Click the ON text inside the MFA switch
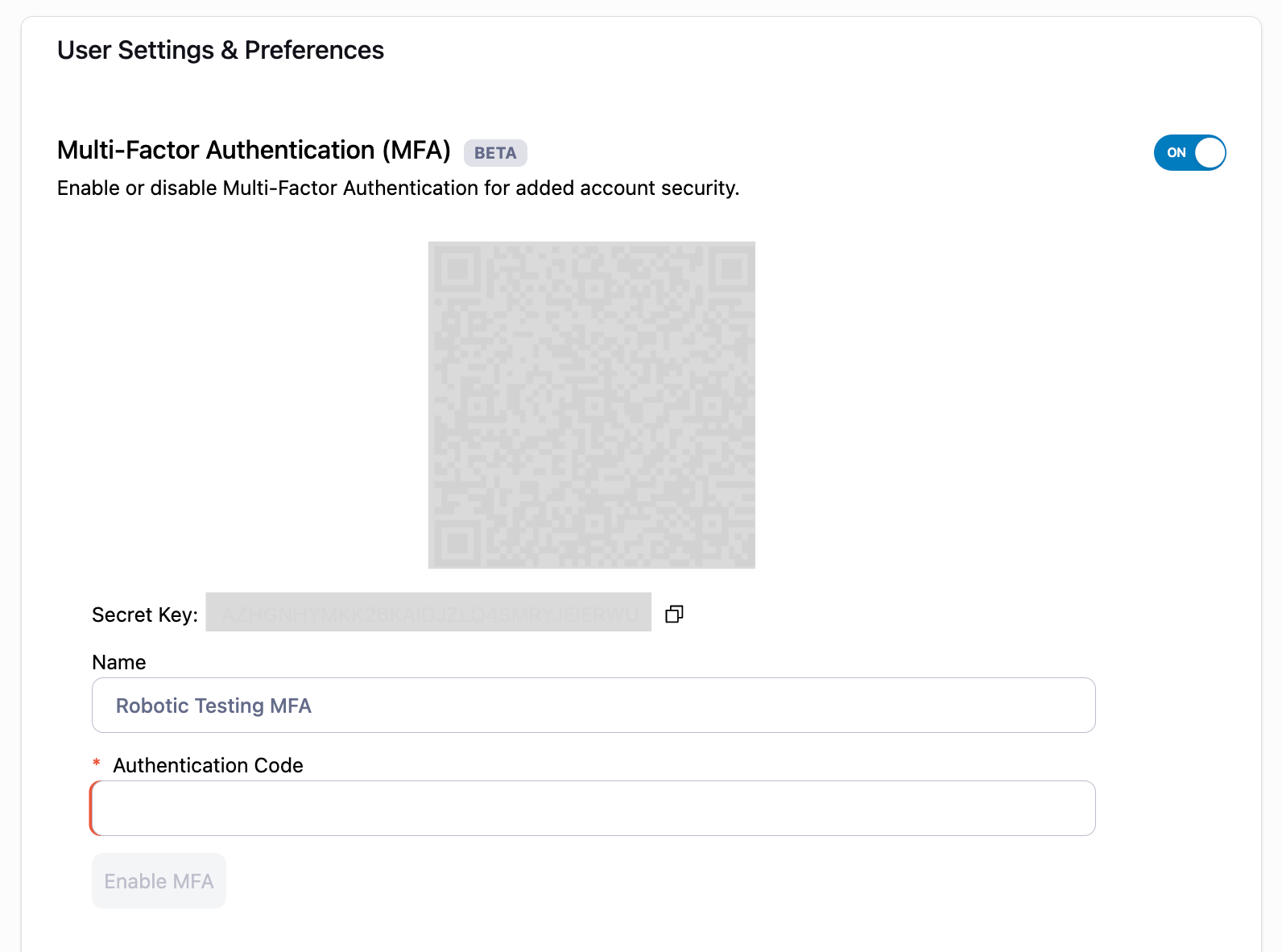1282x952 pixels. click(1177, 153)
